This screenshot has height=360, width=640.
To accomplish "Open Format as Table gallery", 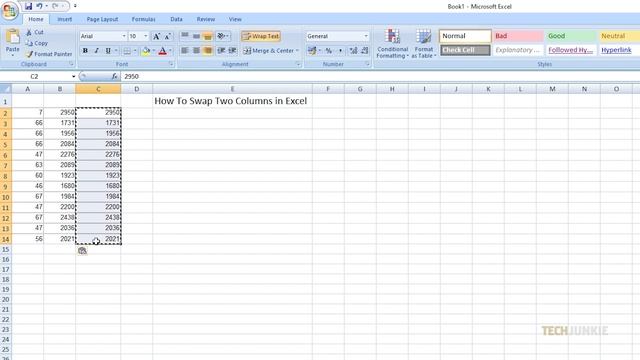I will click(x=424, y=44).
